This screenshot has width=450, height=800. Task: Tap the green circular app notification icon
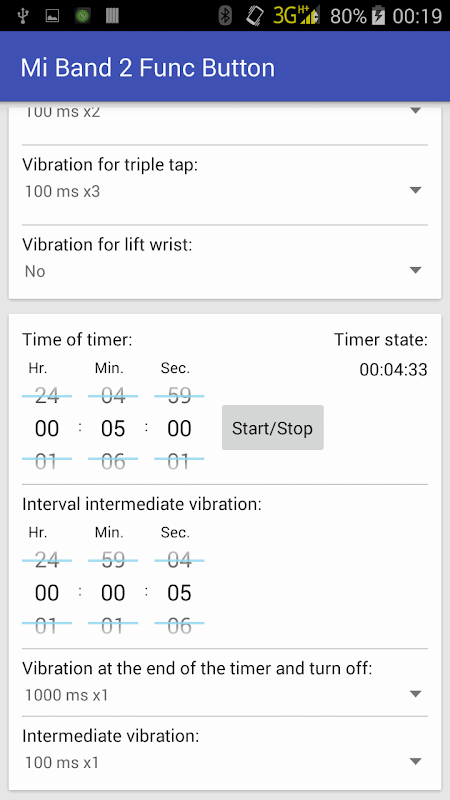point(82,16)
